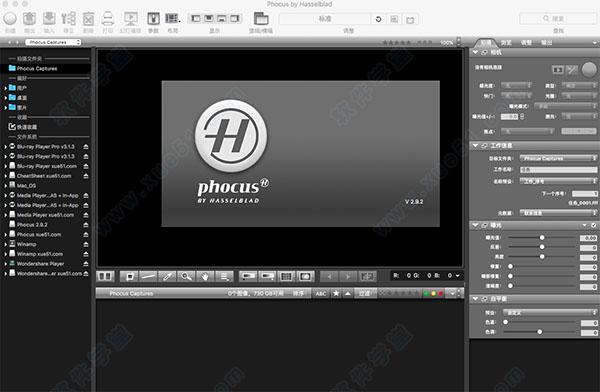Viewport: 600px width, 392px height.
Task: Switch to the 拍摄 tab
Action: click(x=486, y=42)
